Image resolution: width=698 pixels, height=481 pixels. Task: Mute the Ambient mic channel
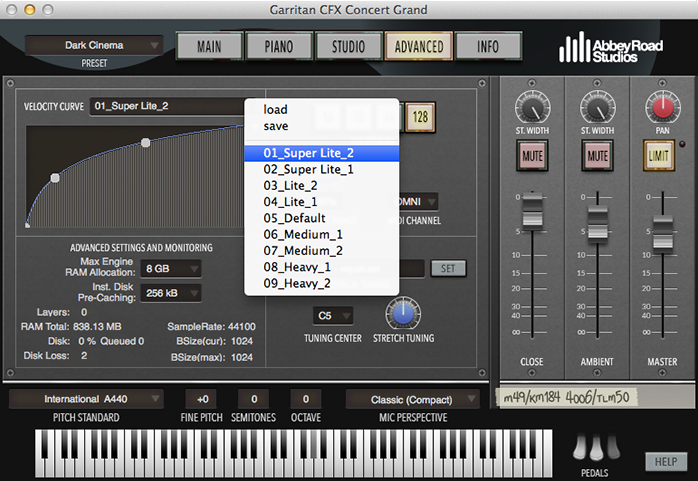pyautogui.click(x=597, y=156)
